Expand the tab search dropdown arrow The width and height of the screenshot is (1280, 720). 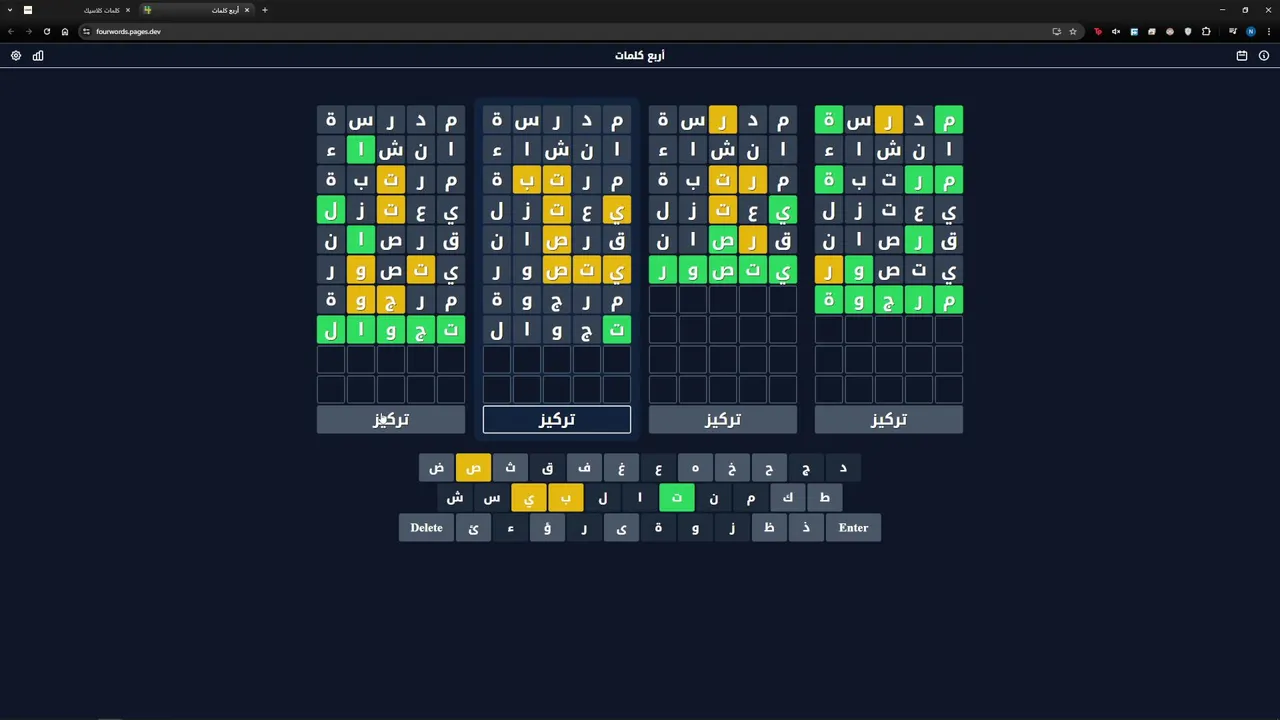pyautogui.click(x=10, y=10)
